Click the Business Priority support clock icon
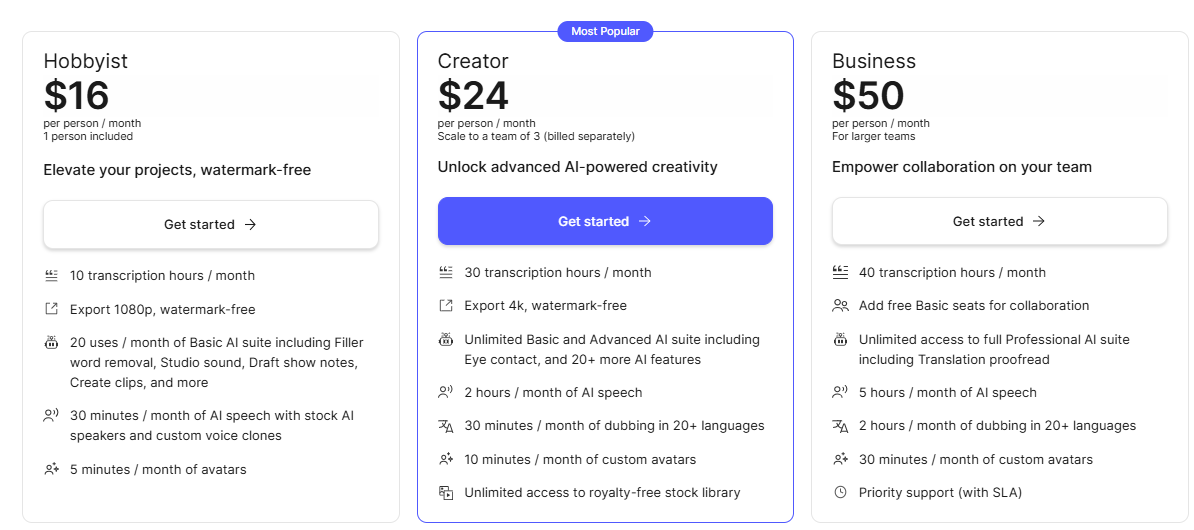 840,492
